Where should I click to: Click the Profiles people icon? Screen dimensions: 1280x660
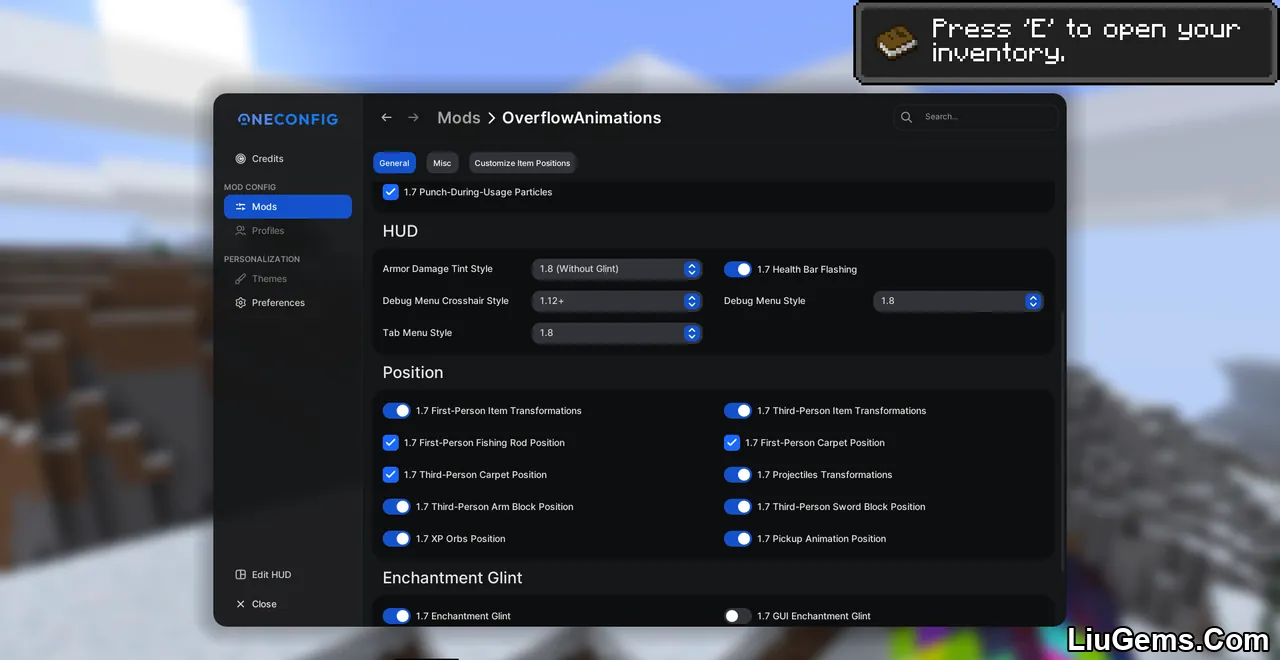click(x=240, y=231)
